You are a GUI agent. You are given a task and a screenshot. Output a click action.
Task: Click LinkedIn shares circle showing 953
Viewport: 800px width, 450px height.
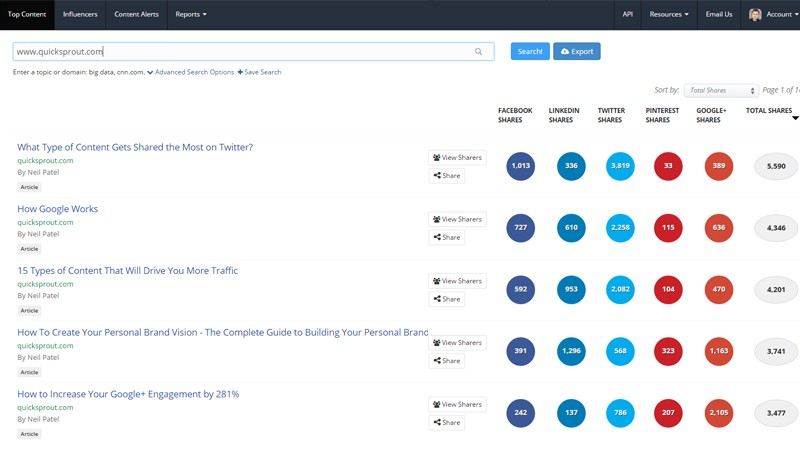coord(571,289)
